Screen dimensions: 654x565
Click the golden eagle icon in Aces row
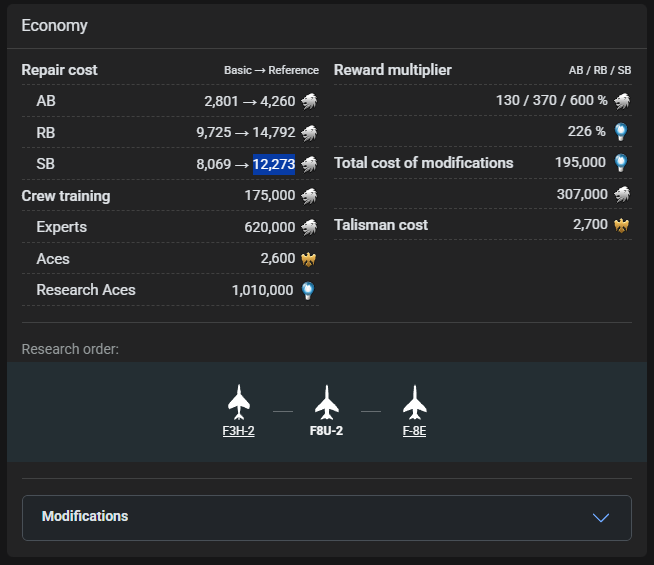point(310,258)
